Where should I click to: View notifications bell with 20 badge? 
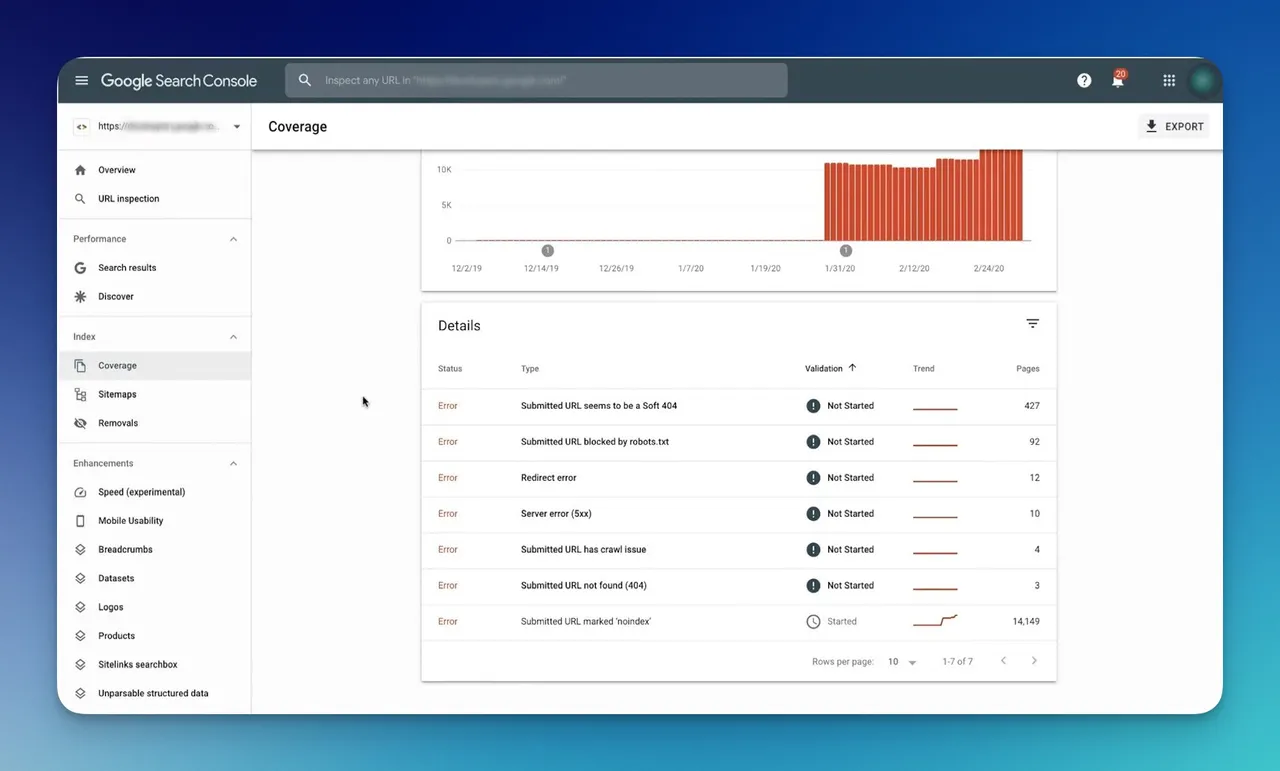pyautogui.click(x=1118, y=80)
